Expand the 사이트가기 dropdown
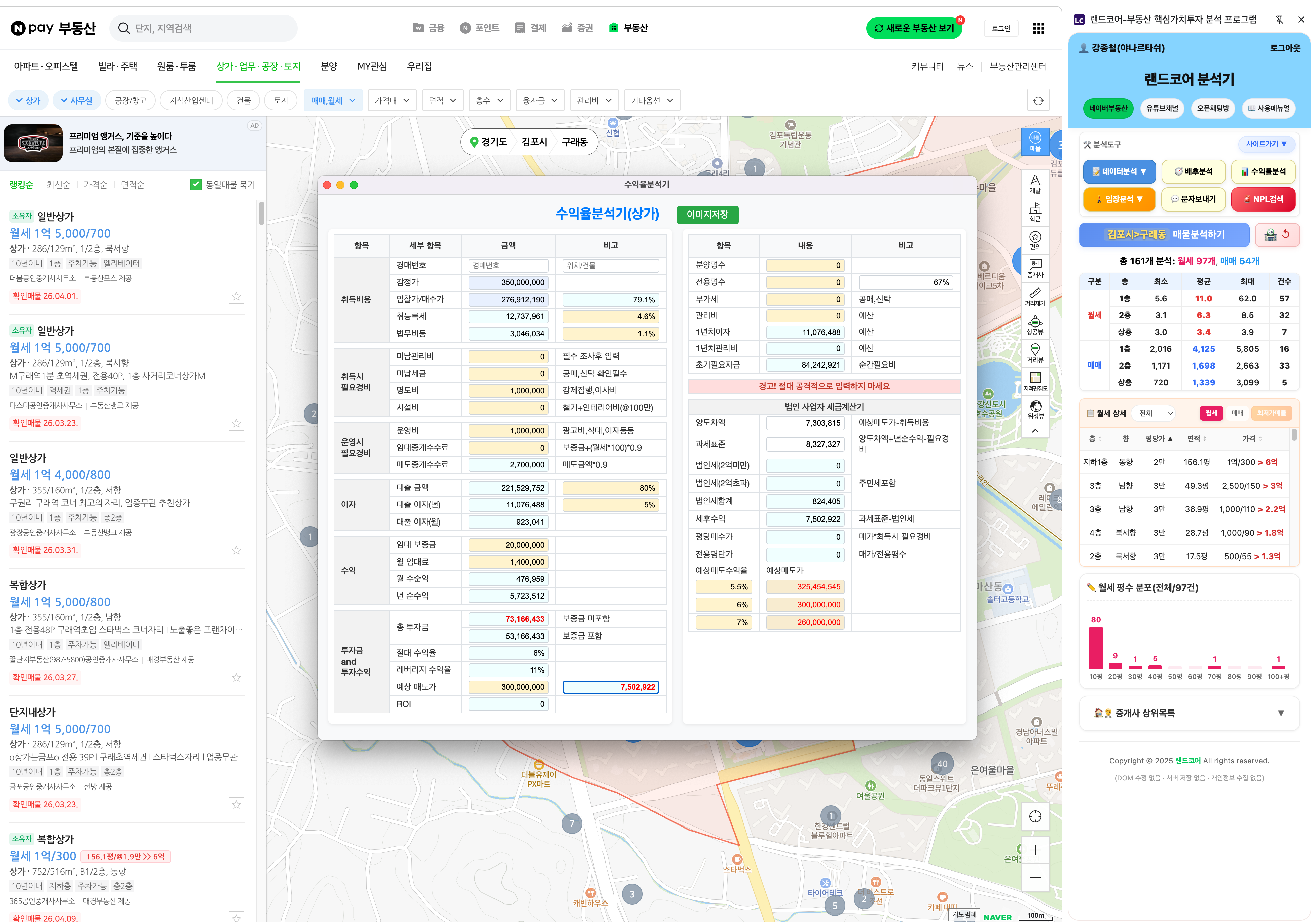This screenshot has width=1316, height=922. point(1266,144)
